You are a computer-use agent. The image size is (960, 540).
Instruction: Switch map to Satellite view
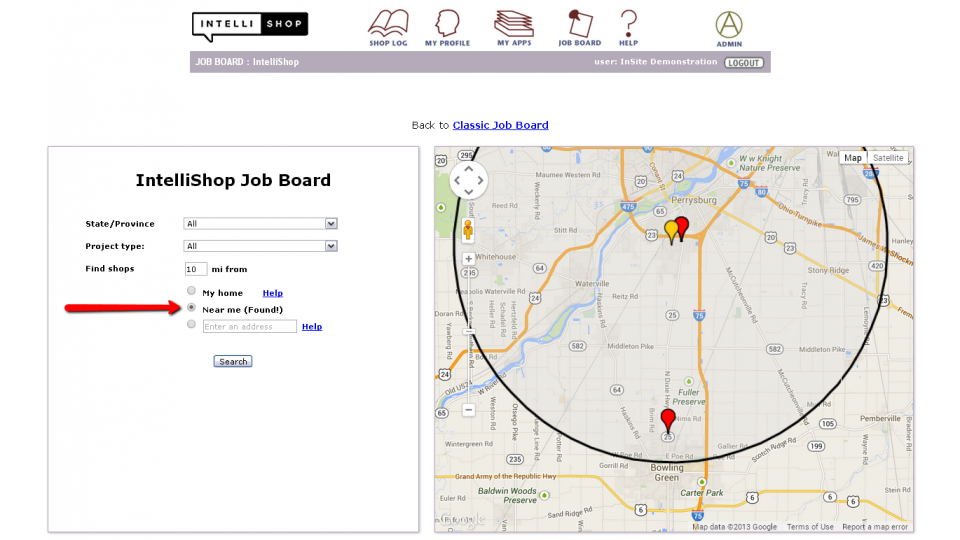point(887,158)
